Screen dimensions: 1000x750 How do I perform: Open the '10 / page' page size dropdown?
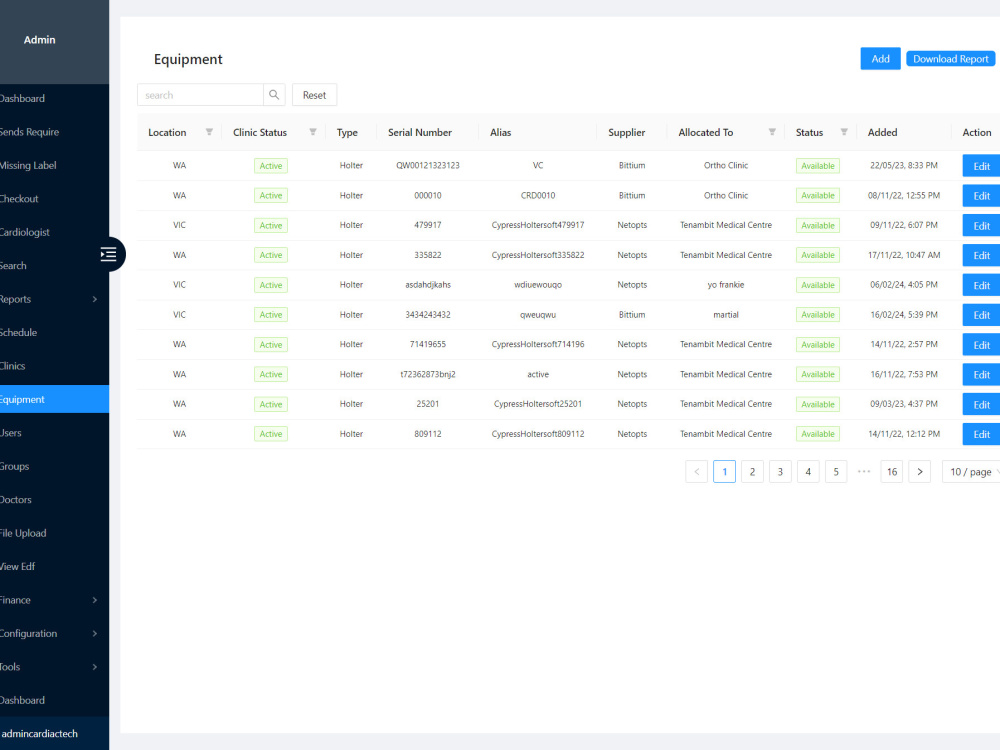970,471
